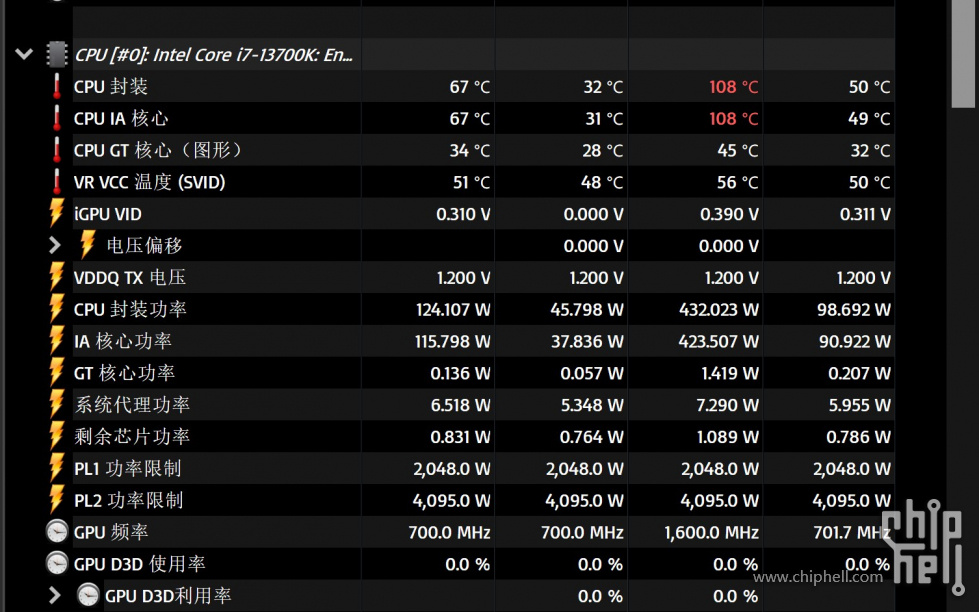This screenshot has width=979, height=612.
Task: Expand the GPU D3D利用率 row
Action: [x=55, y=596]
